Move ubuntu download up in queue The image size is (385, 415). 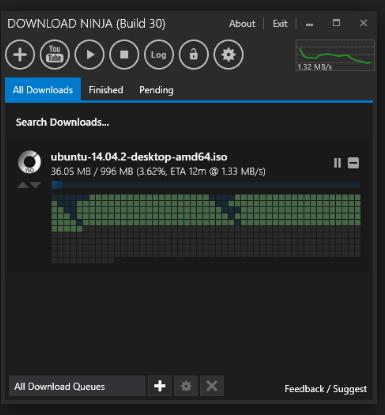pos(23,185)
